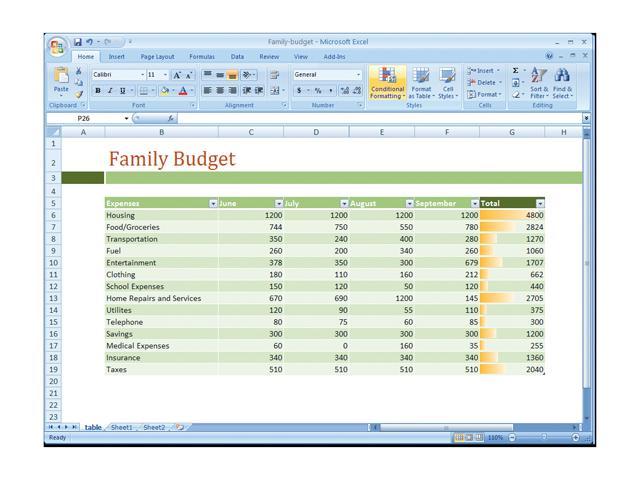Click the Delete cells button
This screenshot has height=480, width=640.
[x=484, y=83]
